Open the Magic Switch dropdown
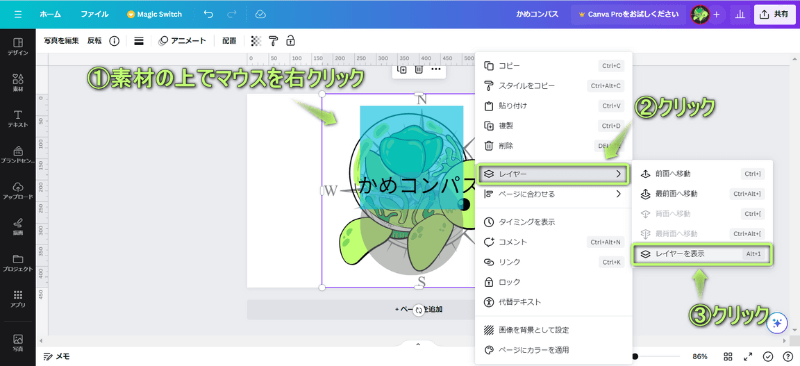 point(155,14)
